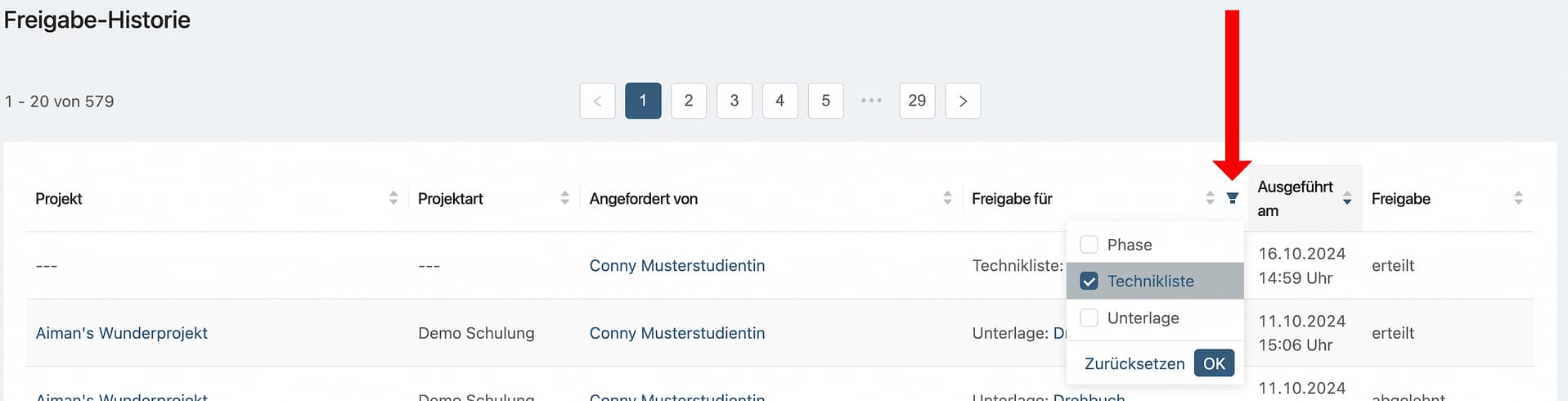Viewport: 1568px width, 401px height.
Task: Click the filter funnel icon in Freigabe für
Action: [1232, 198]
